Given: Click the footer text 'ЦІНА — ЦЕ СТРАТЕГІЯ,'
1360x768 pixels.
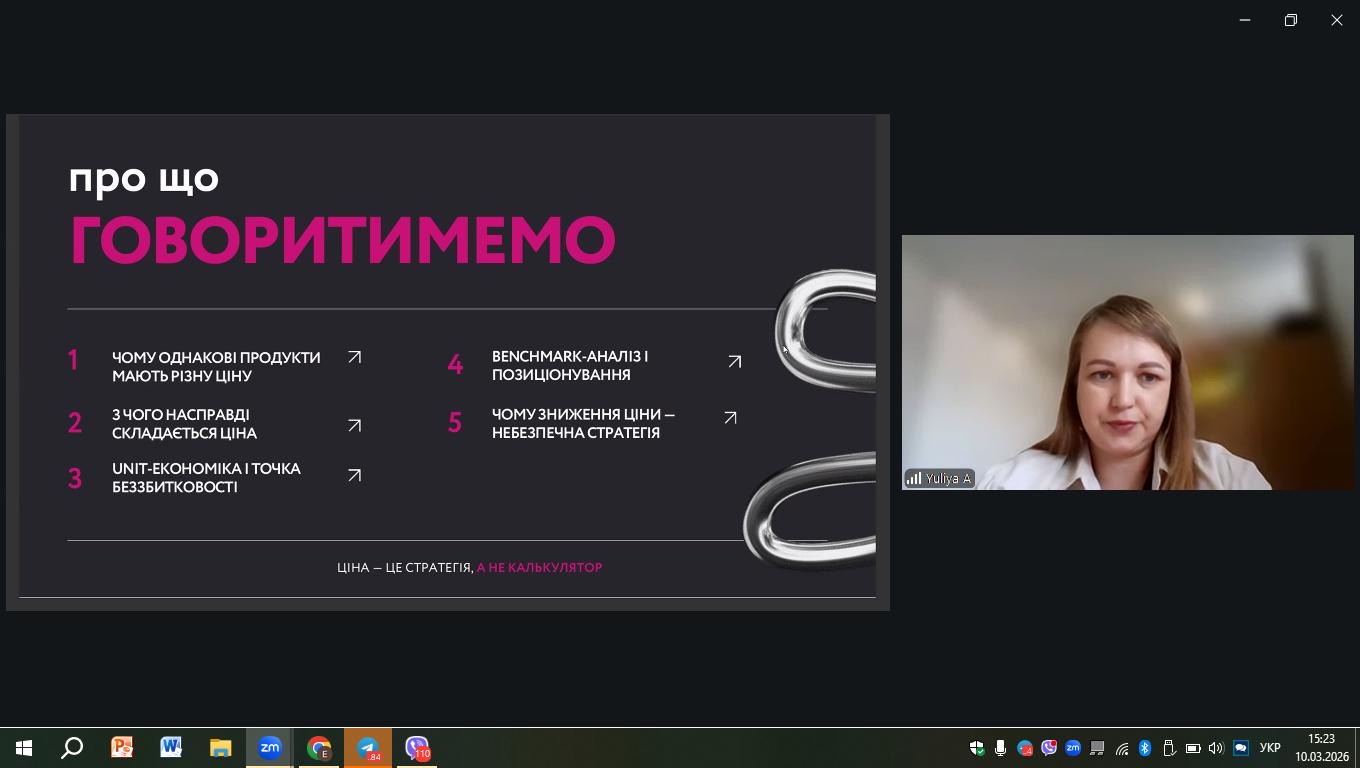Looking at the screenshot, I should [x=405, y=567].
